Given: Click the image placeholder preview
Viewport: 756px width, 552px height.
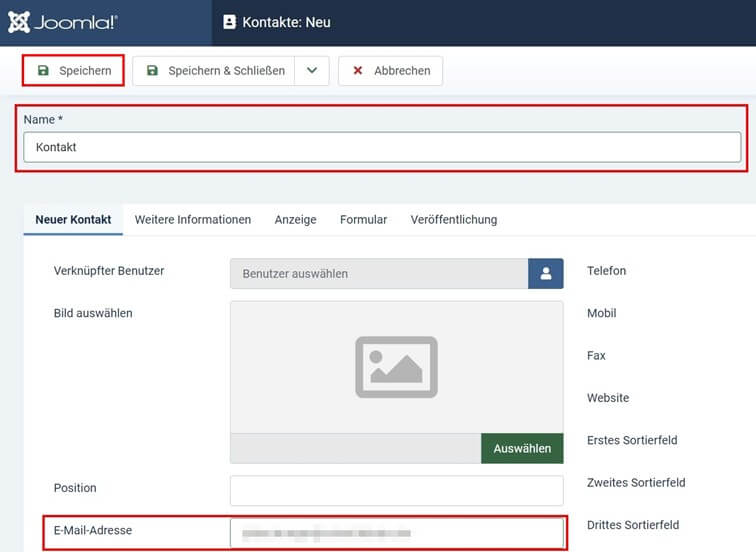Looking at the screenshot, I should click(396, 367).
